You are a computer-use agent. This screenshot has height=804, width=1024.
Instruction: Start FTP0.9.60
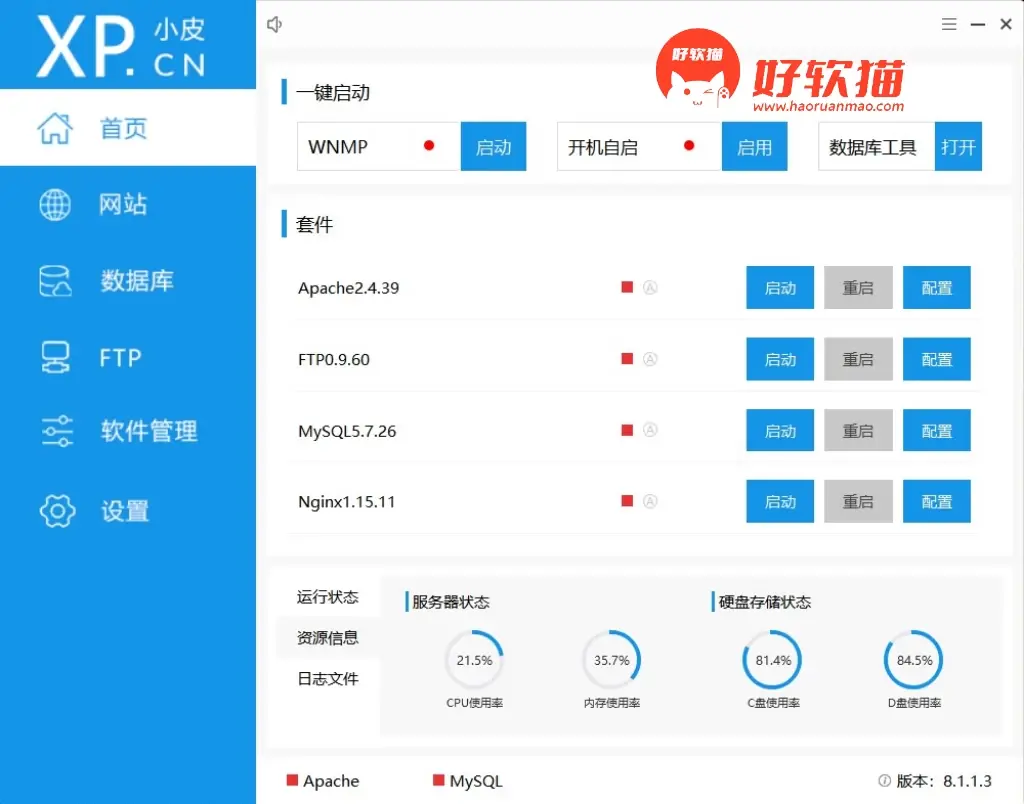click(780, 359)
